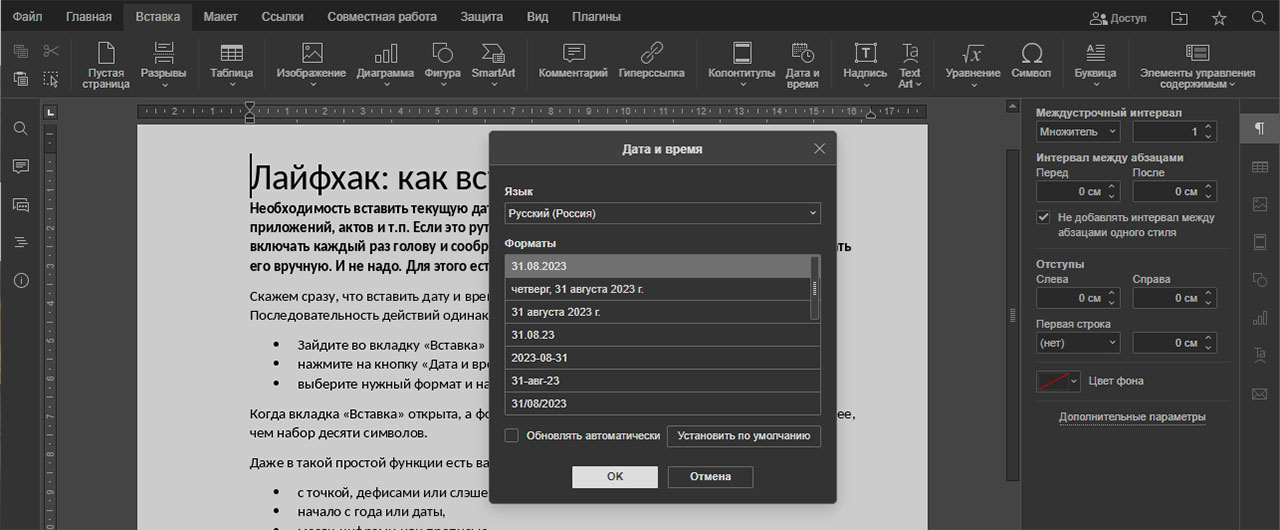Open the Цвет фона color dropdown
The width and height of the screenshot is (1280, 530).
tap(1075, 381)
